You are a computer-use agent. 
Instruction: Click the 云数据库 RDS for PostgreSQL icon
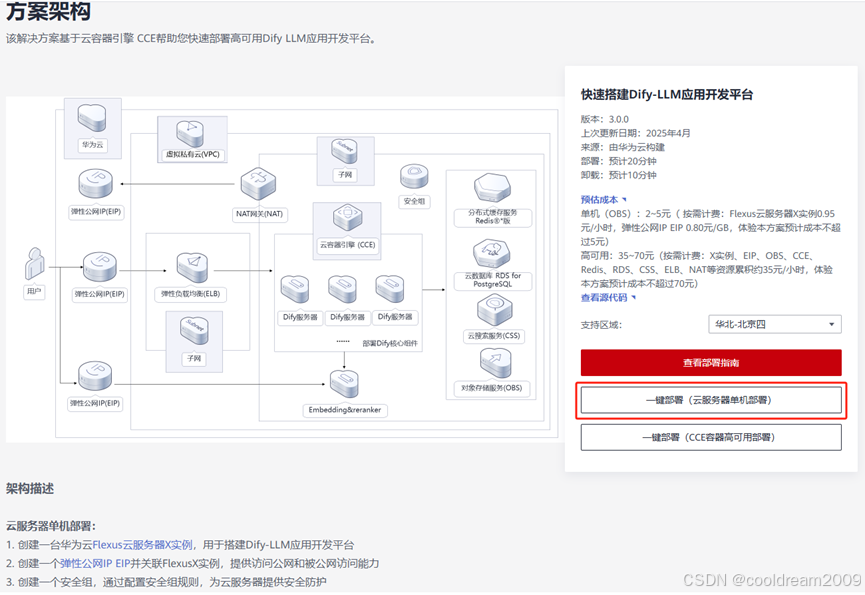coord(491,254)
